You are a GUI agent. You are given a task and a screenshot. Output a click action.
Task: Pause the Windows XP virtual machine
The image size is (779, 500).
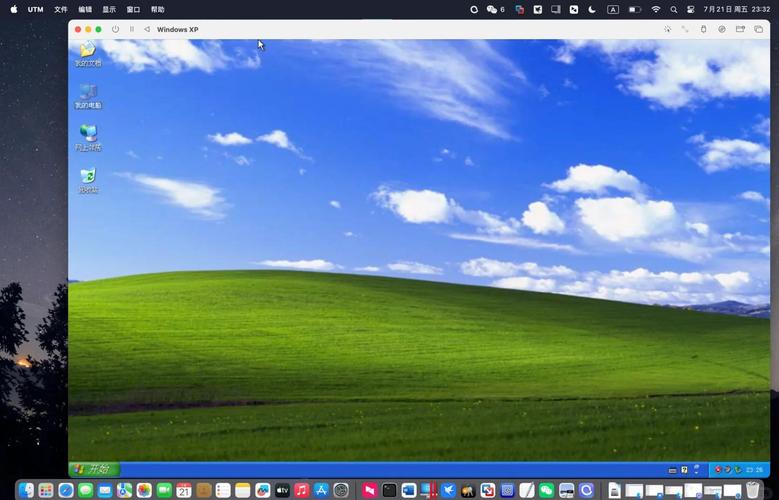point(132,29)
